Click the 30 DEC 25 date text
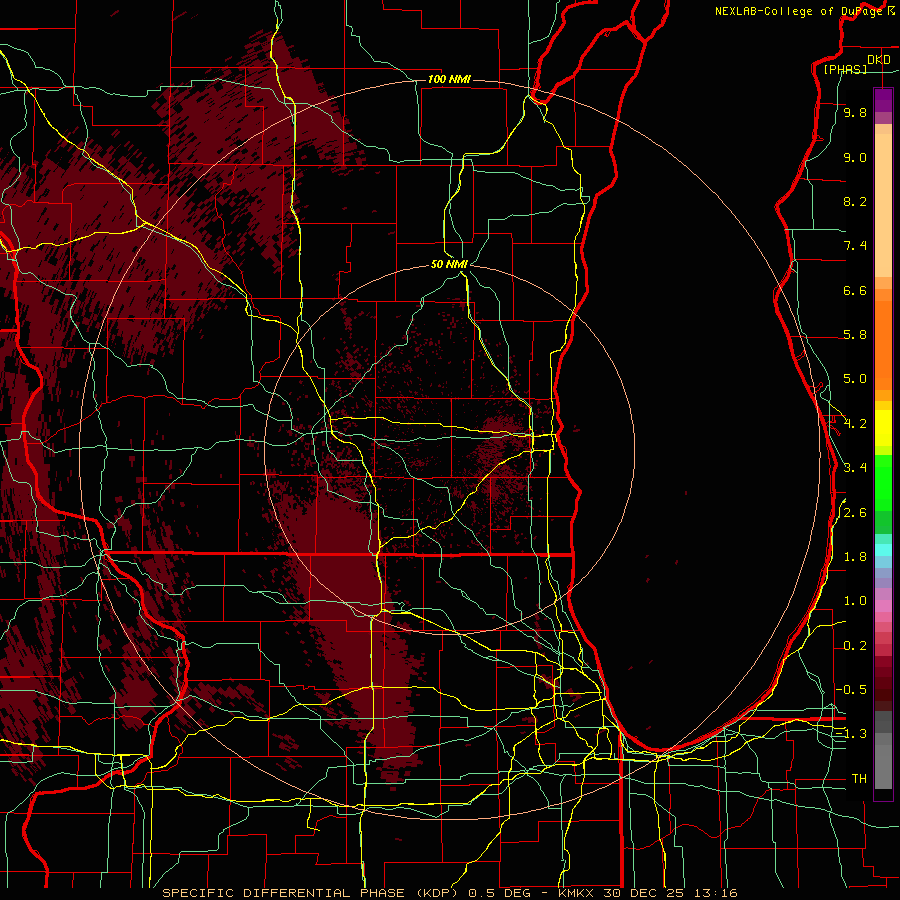Viewport: 900px width, 900px height. pos(643,893)
